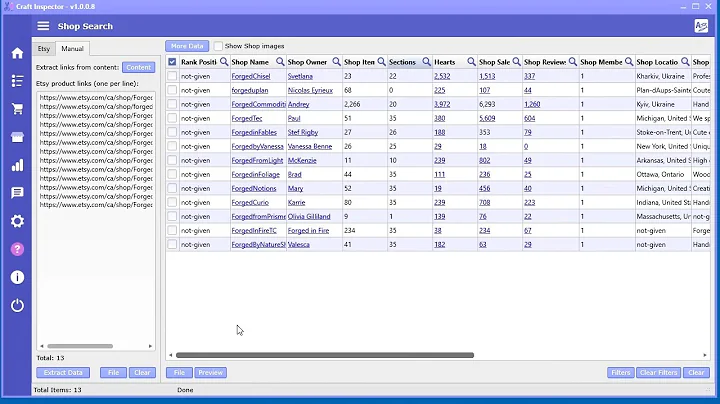Screen dimensions: 720x404
Task: Click the Content button
Action: click(139, 67)
